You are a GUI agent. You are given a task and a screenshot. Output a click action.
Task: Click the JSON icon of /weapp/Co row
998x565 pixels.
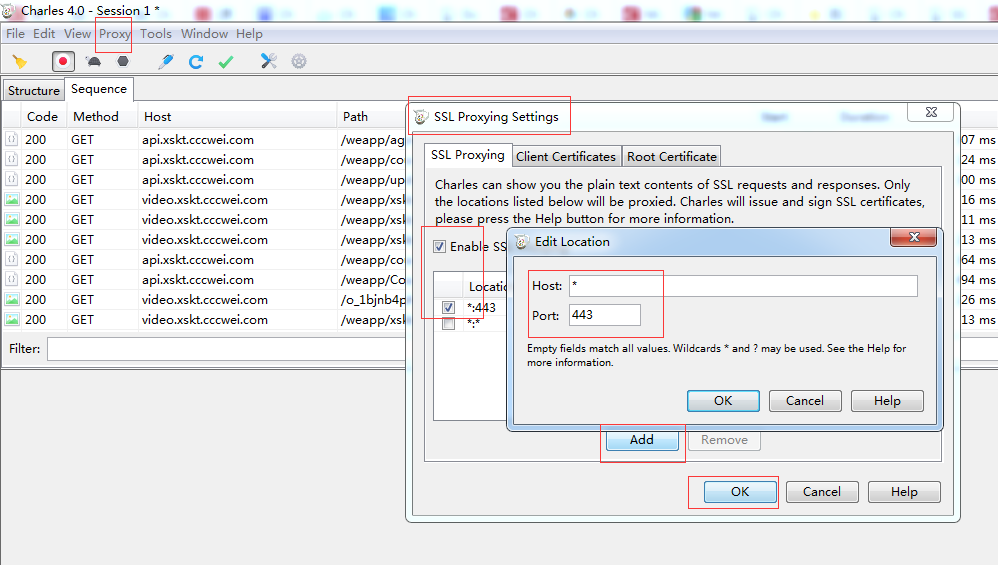click(x=12, y=279)
